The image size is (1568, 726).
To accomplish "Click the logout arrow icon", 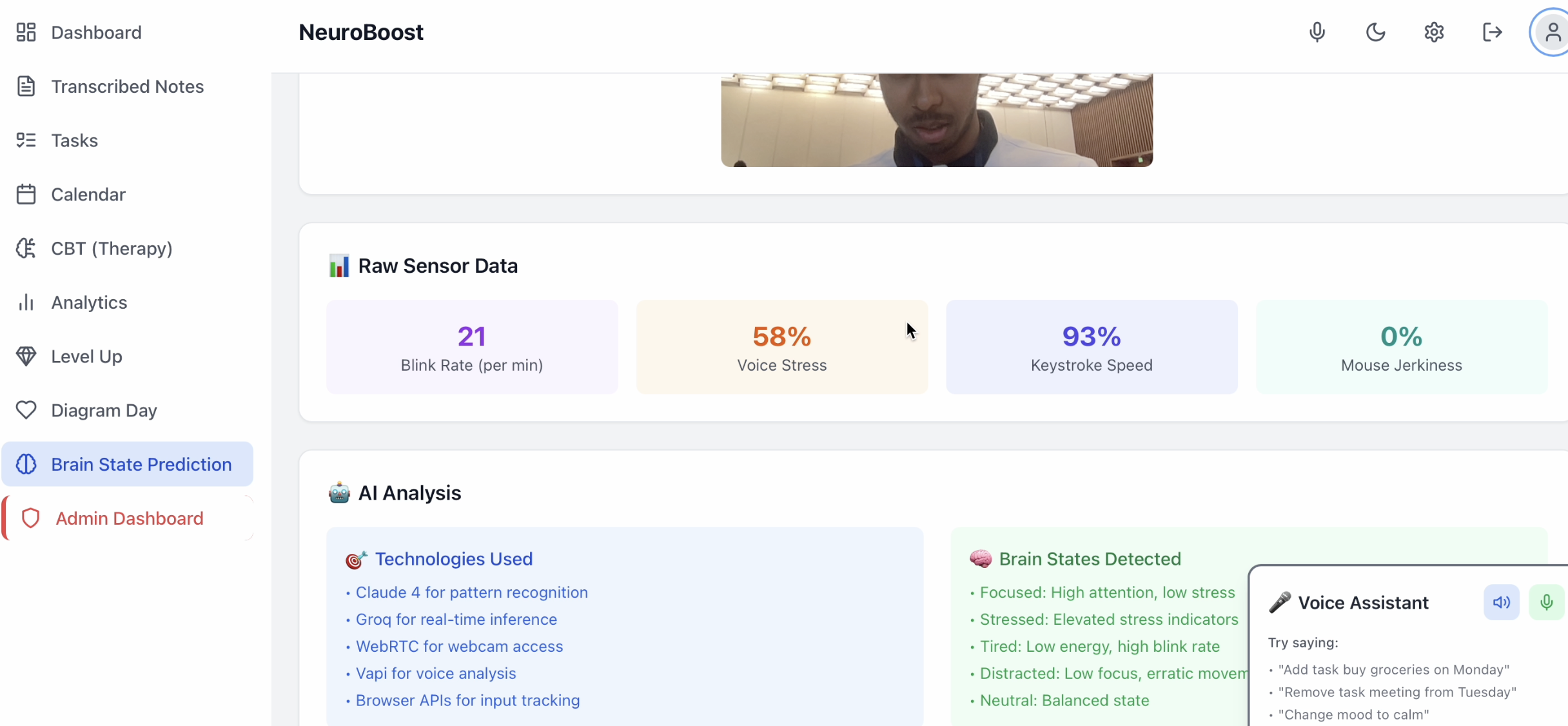I will [1492, 32].
